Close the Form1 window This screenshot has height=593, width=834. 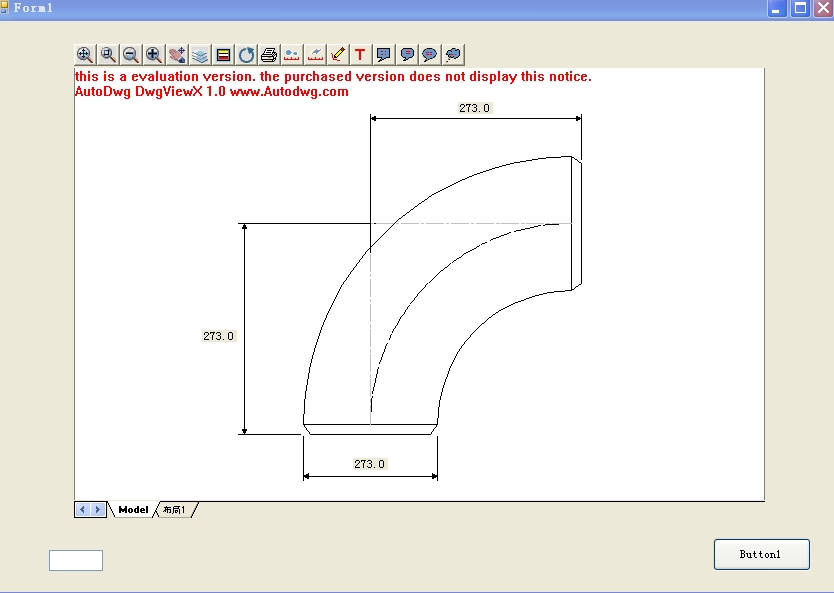[x=823, y=9]
